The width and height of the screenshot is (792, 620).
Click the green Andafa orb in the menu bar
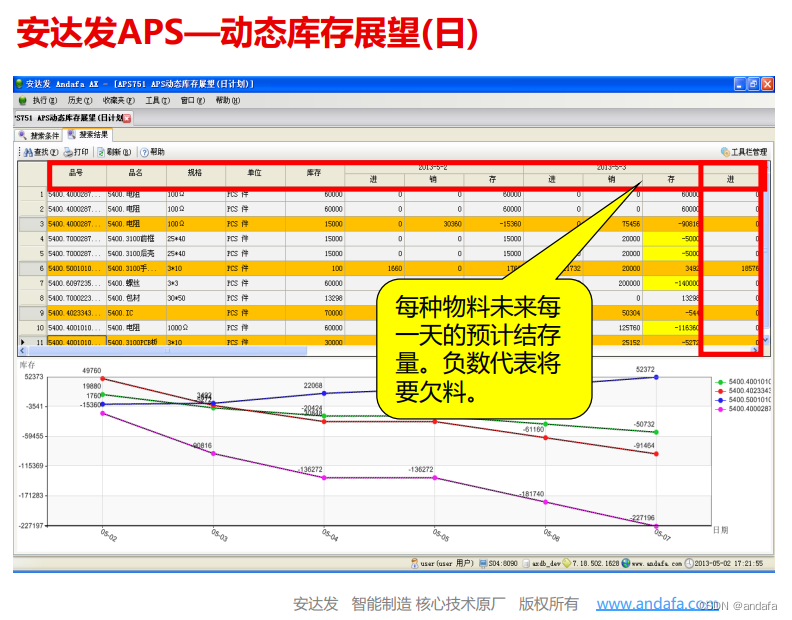point(22,101)
